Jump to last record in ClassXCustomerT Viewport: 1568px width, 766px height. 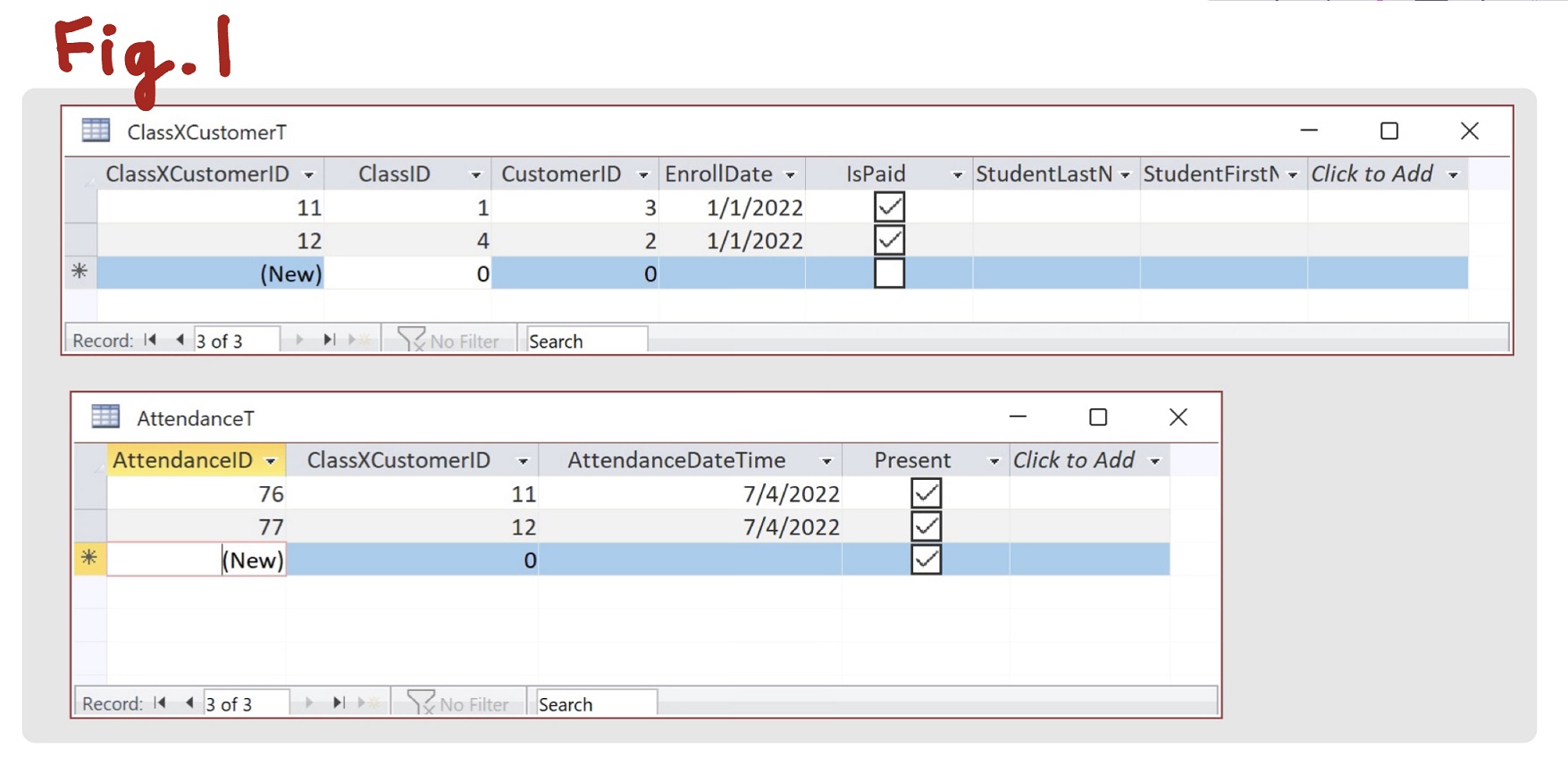point(329,340)
